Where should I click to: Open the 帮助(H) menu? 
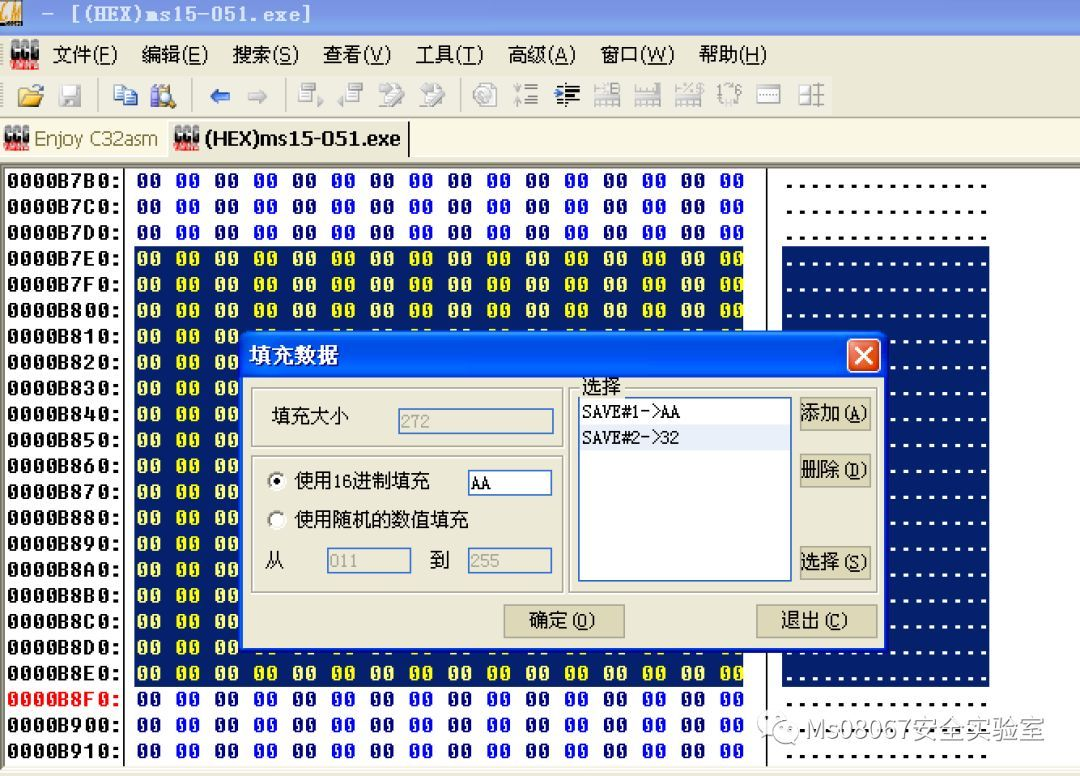click(x=732, y=54)
